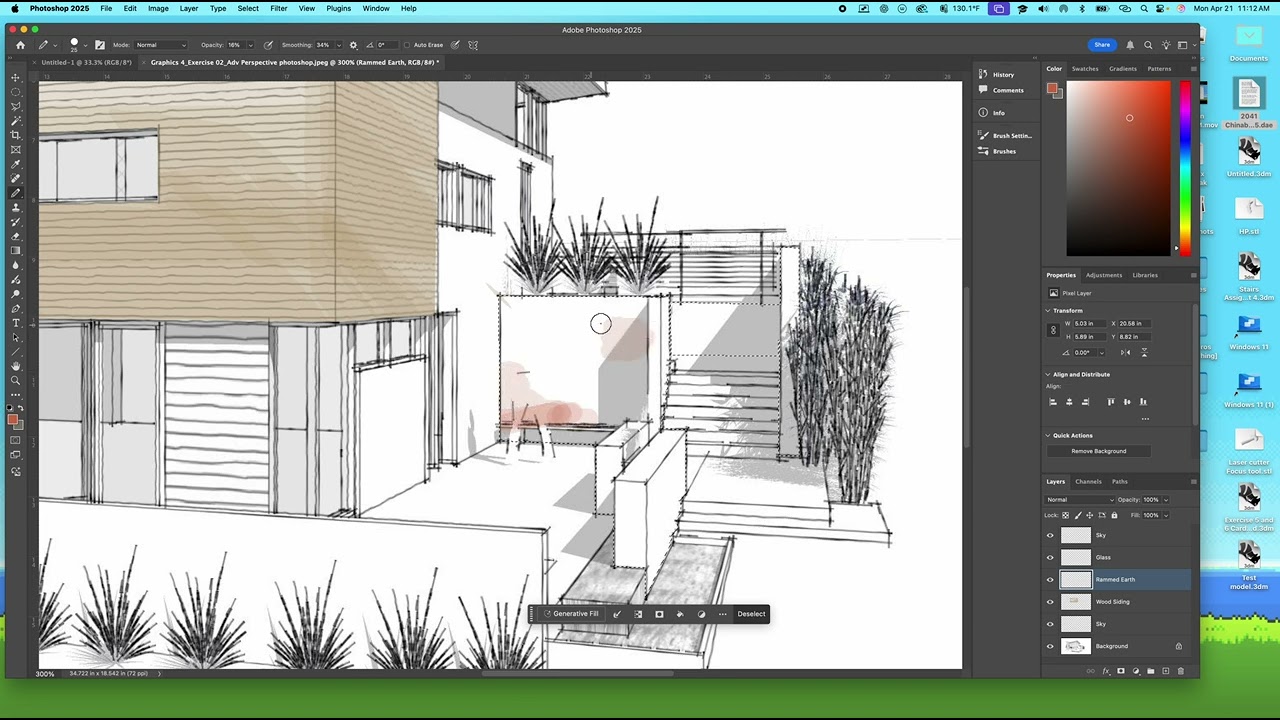
Task: Click the Remove Background button
Action: point(1098,451)
